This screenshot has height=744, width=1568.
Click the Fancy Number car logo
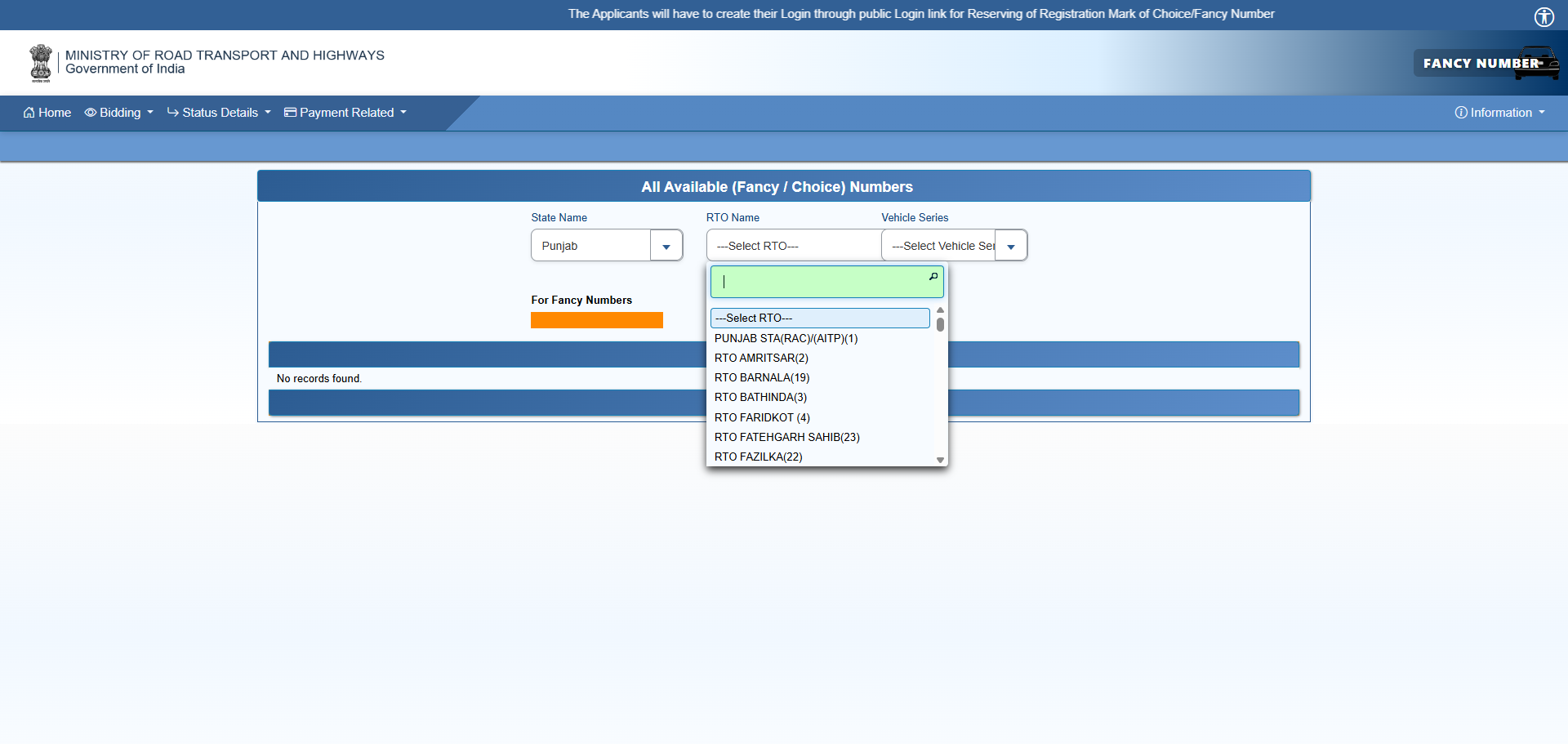click(x=1486, y=63)
